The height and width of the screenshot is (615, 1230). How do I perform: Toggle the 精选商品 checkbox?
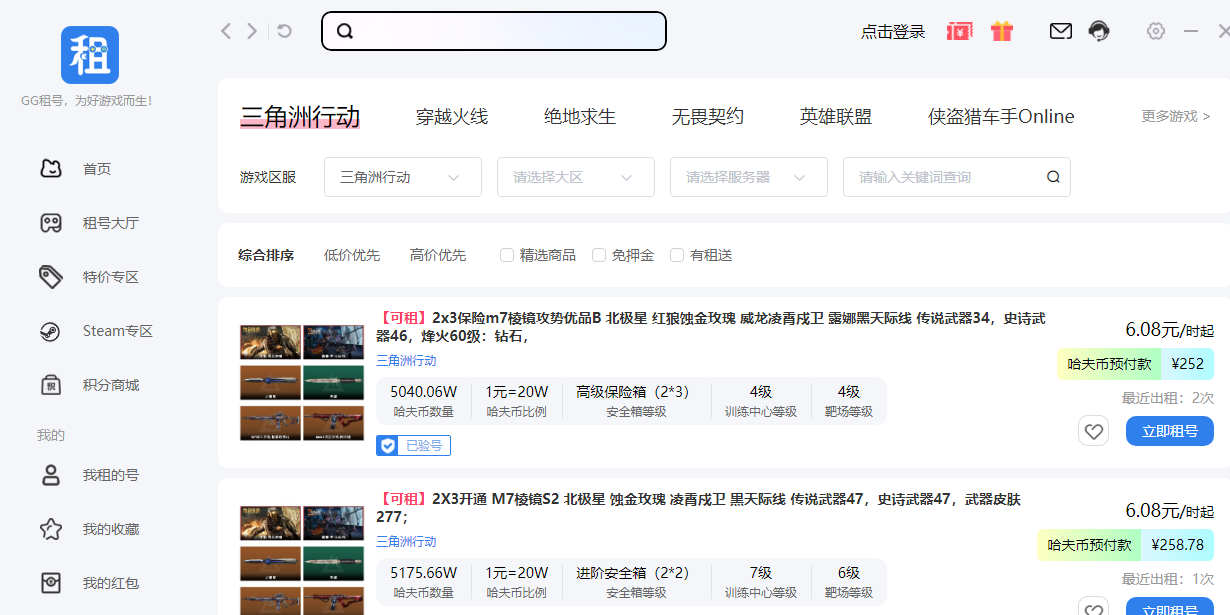(507, 255)
